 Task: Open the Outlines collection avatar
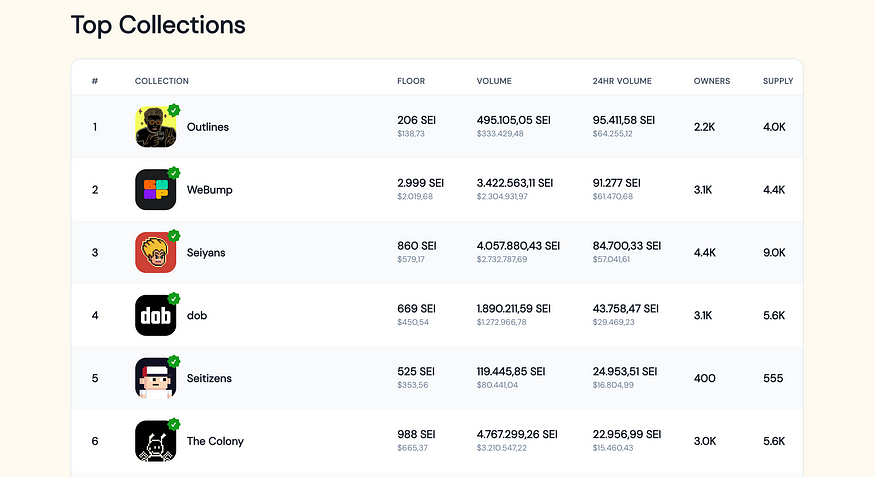156,127
